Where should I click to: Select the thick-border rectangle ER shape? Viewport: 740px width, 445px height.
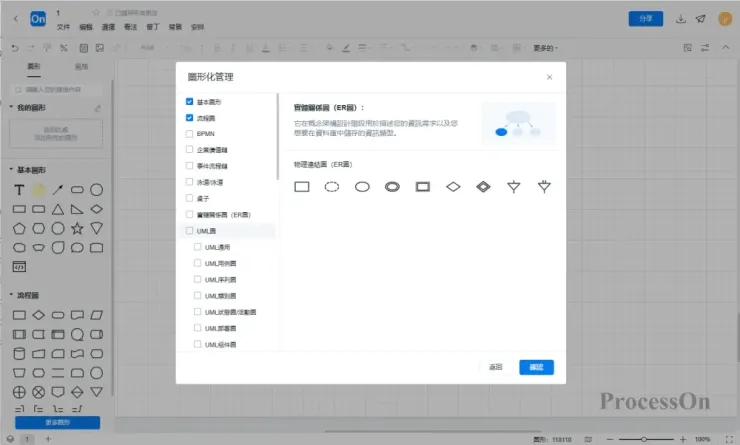(x=423, y=187)
